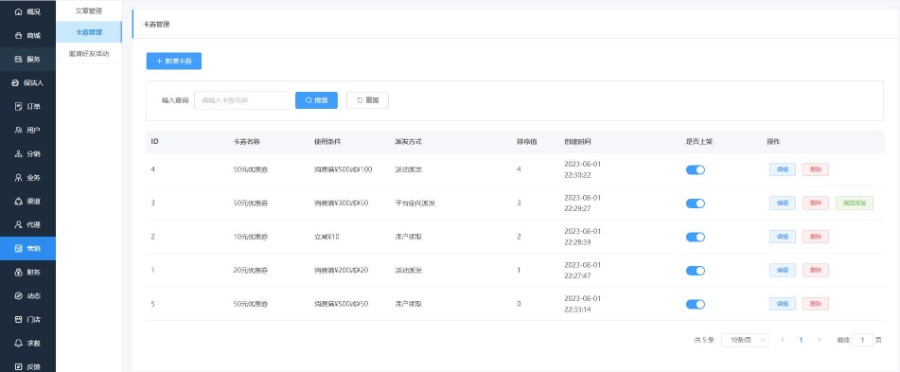Click red 删除 delete button for ID 1
900x372 pixels.
tap(816, 270)
